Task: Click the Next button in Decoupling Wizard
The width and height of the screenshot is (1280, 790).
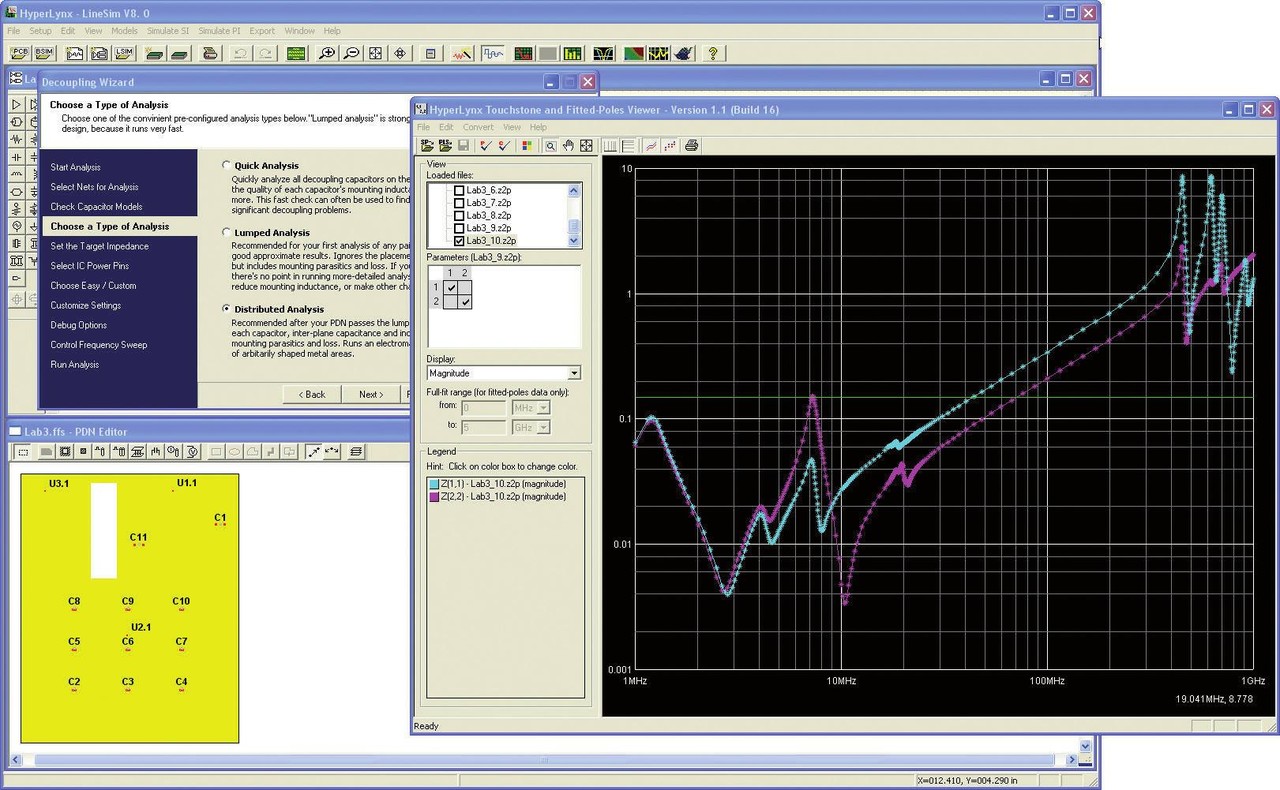Action: click(371, 394)
